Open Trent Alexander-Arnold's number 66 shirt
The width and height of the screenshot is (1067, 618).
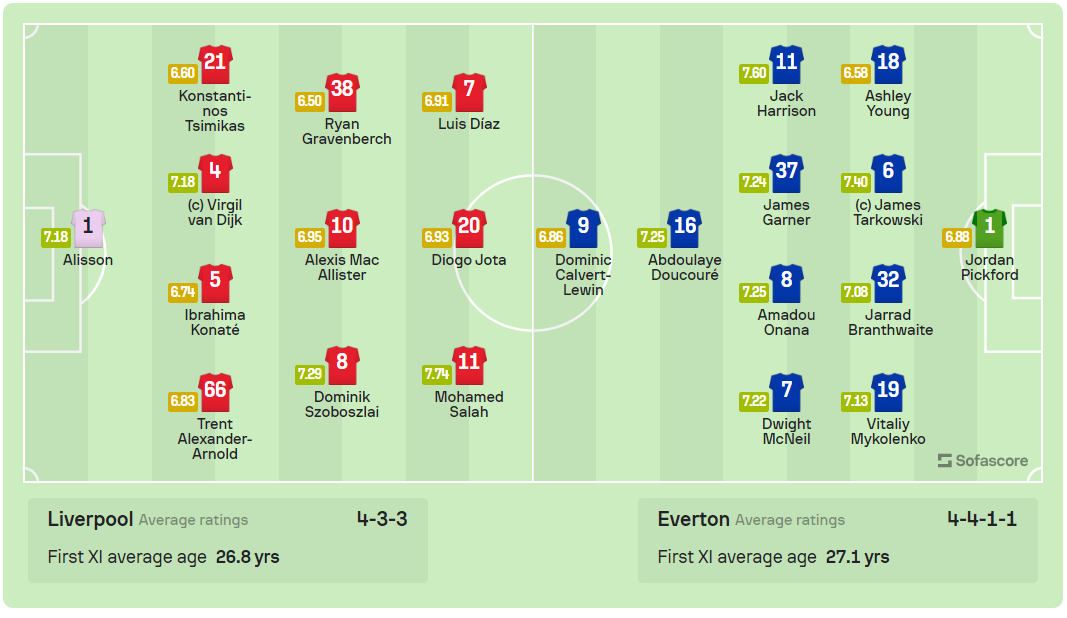[x=215, y=392]
